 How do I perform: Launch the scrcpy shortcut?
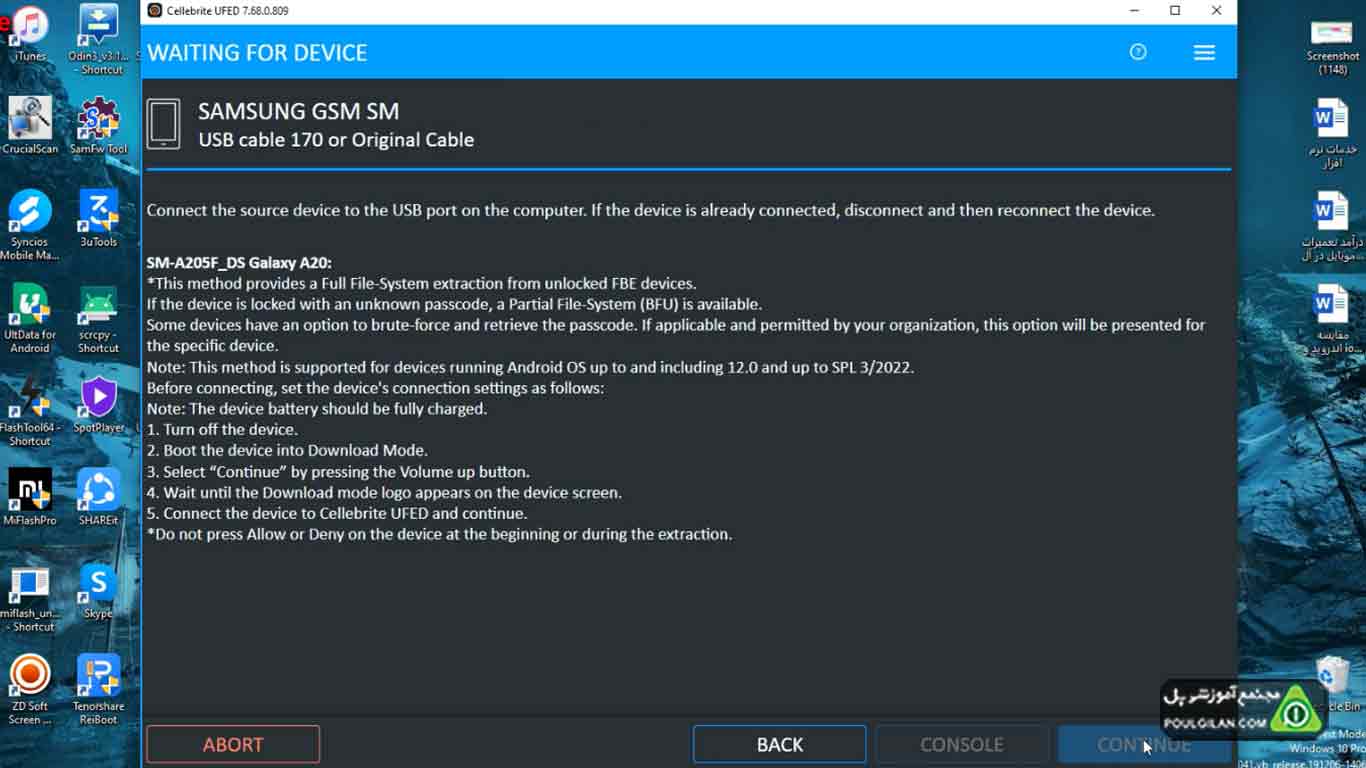coord(99,318)
